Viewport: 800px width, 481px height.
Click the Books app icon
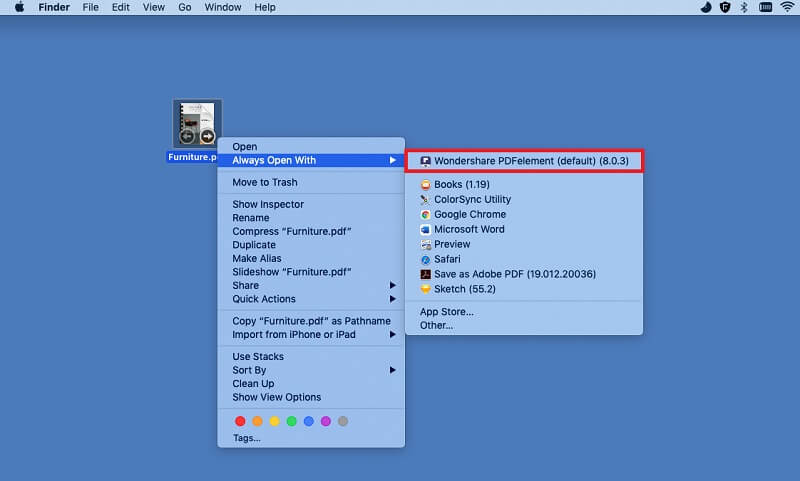(425, 184)
